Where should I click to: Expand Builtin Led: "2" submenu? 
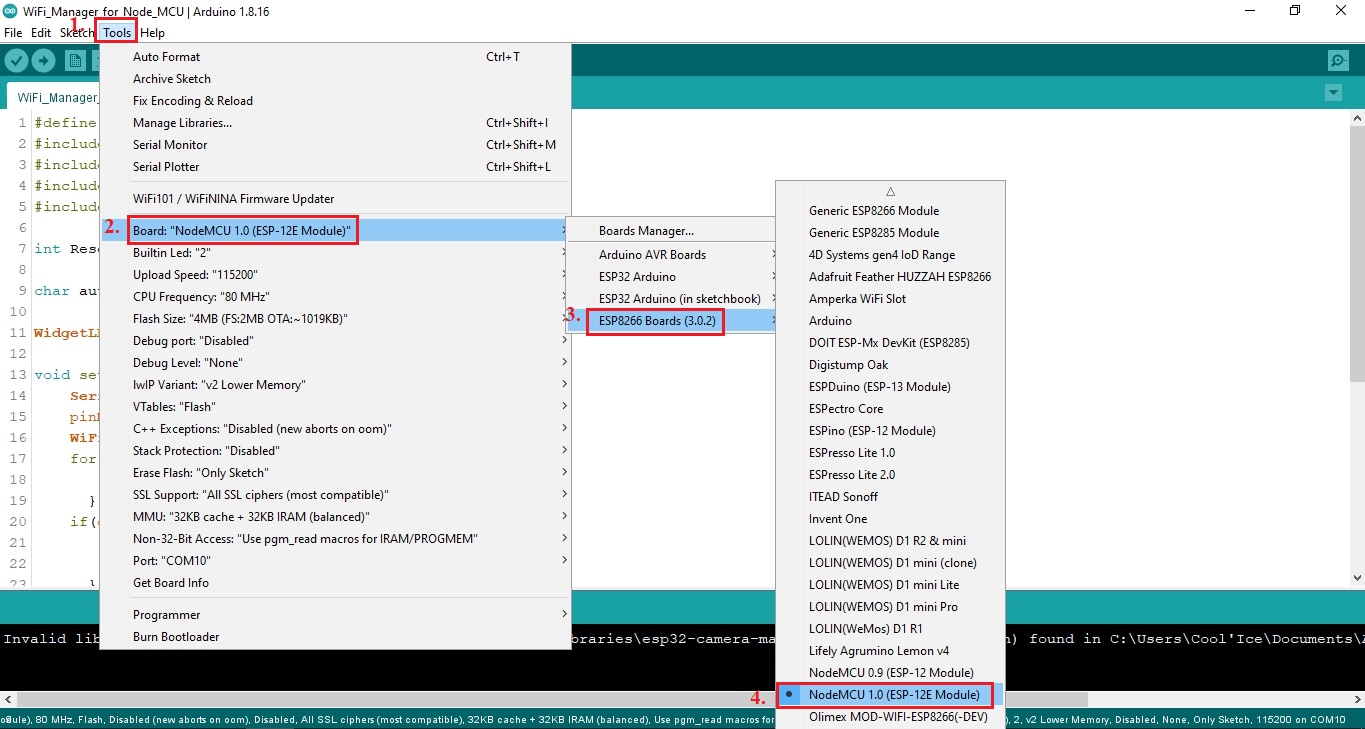click(x=336, y=253)
